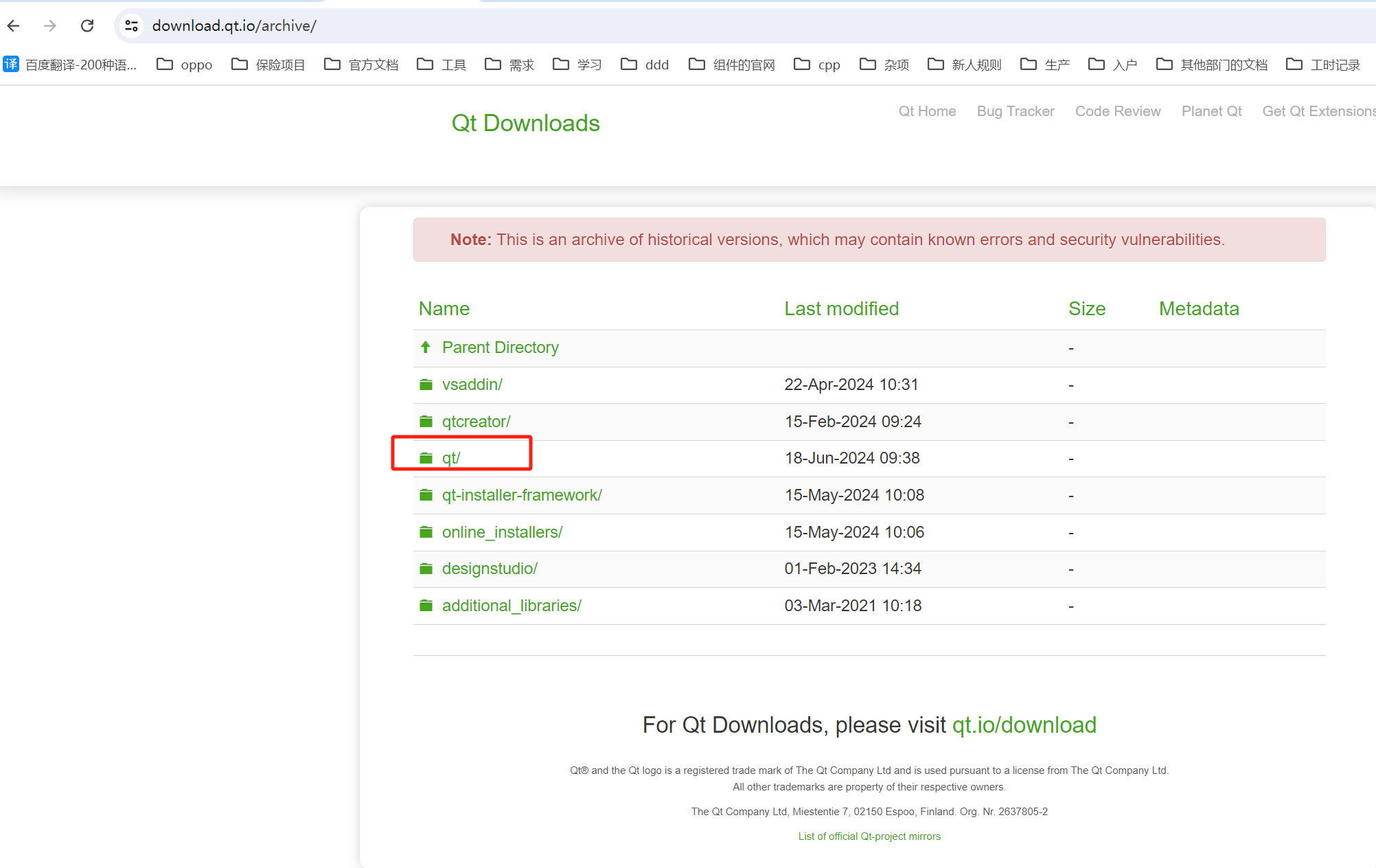Open Bug Tracker in the top navigation

pos(1016,111)
